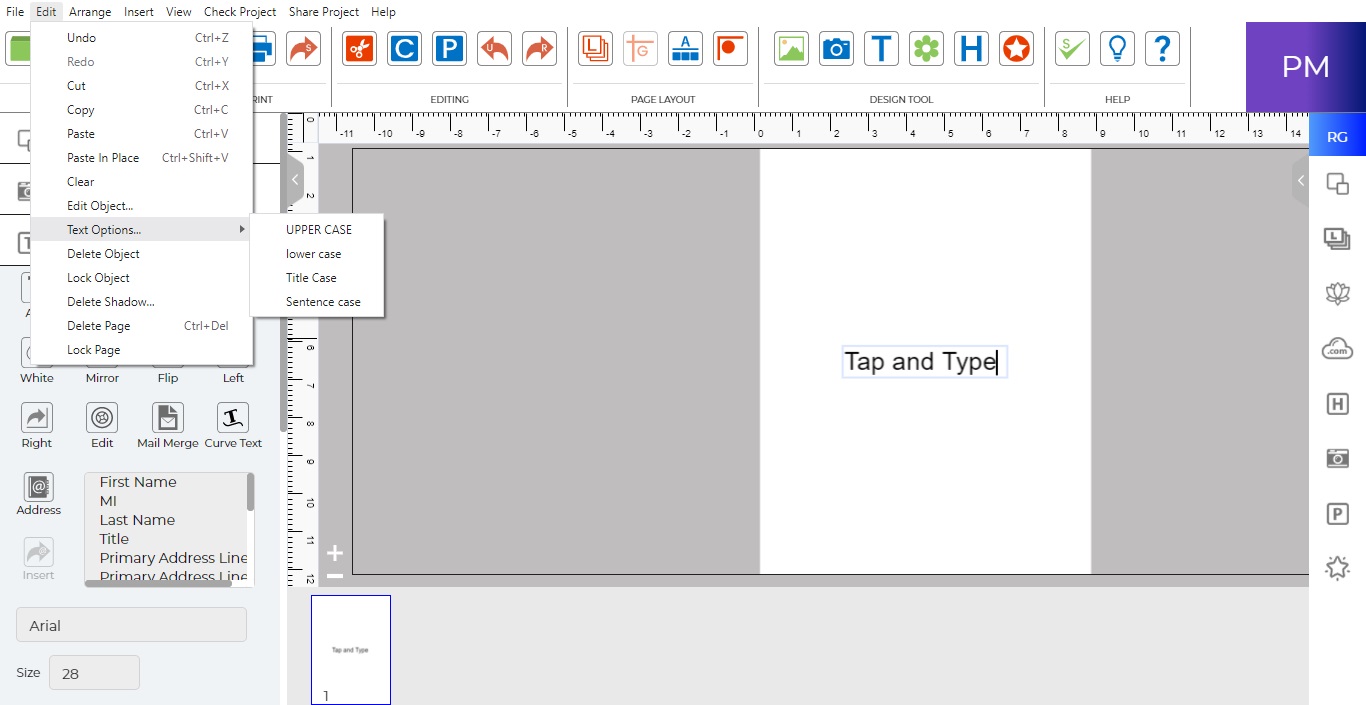Open the Insert menu in menu bar
1366x705 pixels.
pos(139,12)
